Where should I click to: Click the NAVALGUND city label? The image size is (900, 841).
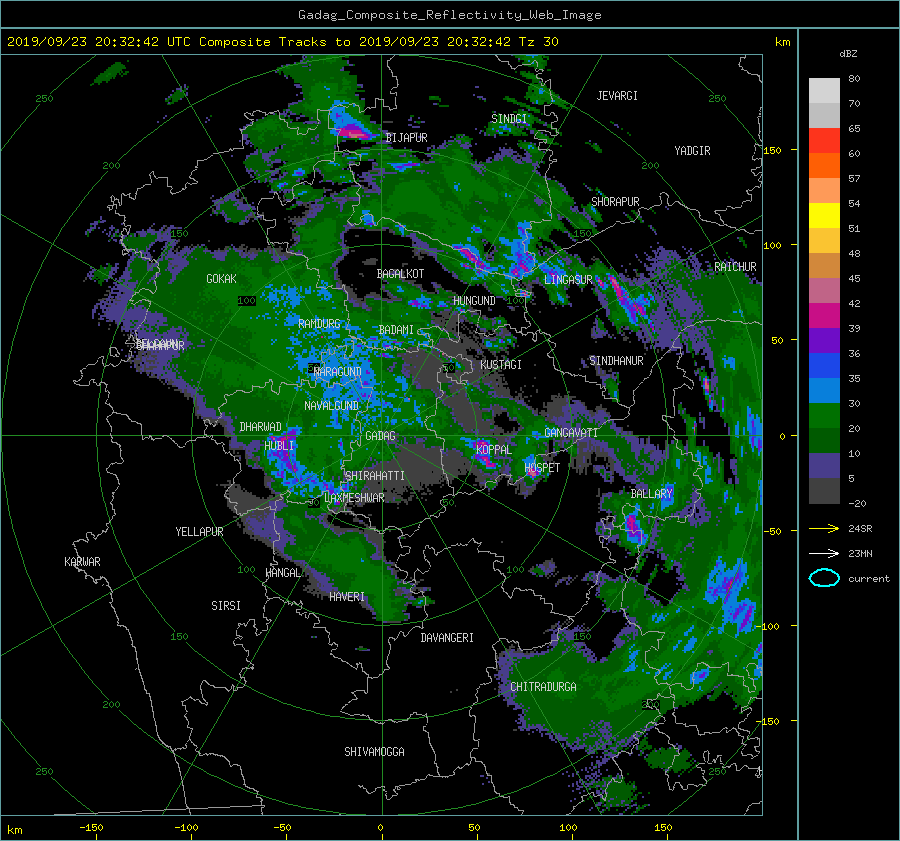click(331, 406)
